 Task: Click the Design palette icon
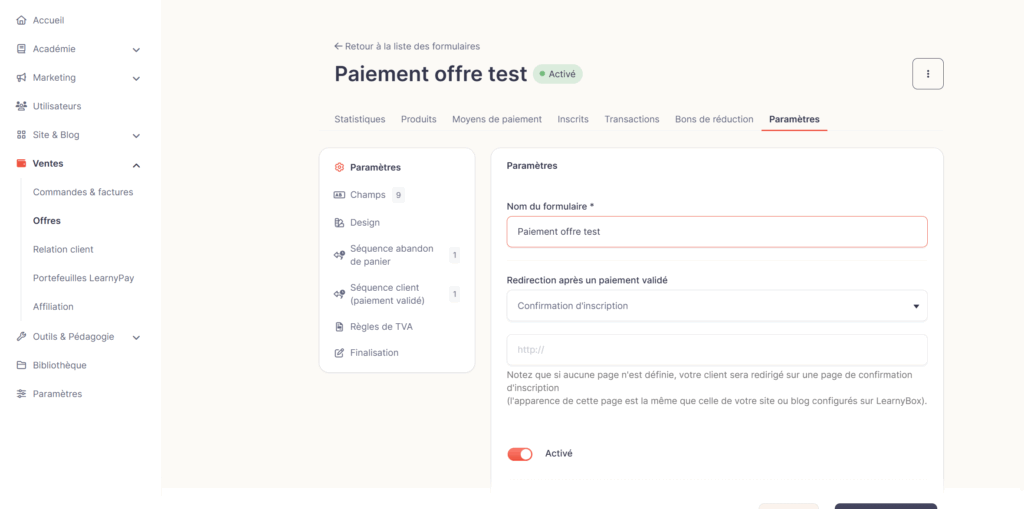pos(339,223)
